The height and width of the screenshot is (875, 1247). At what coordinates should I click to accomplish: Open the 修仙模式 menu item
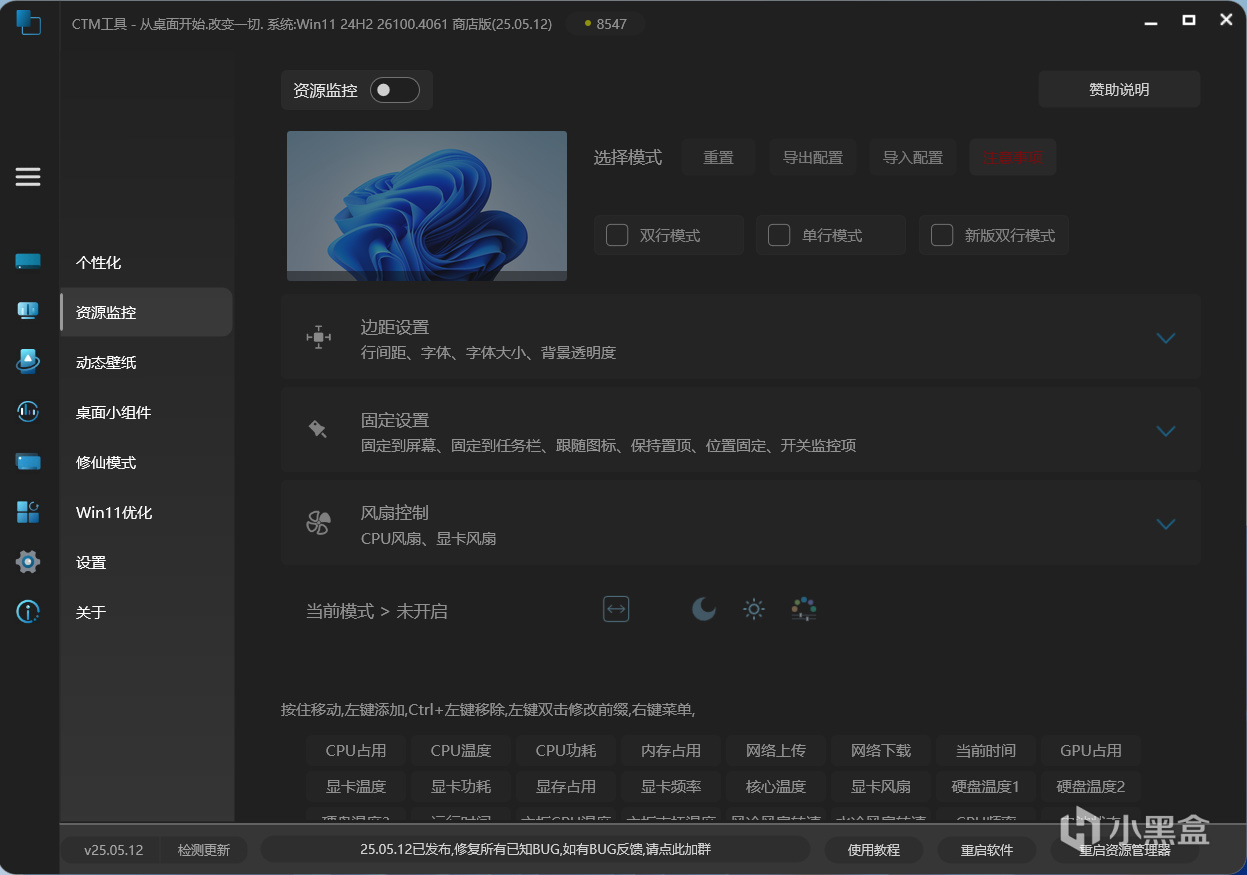(x=146, y=462)
